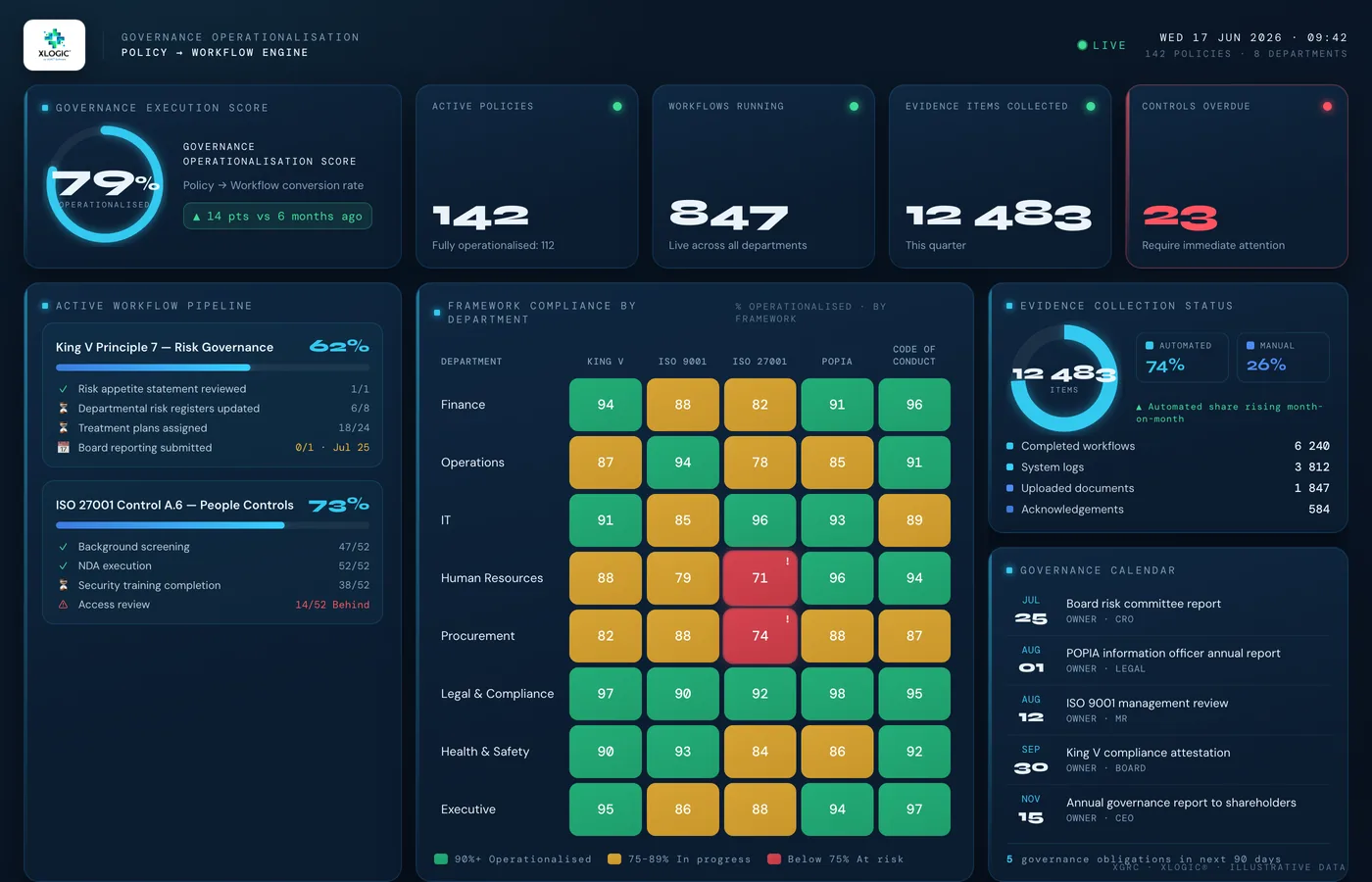
Task: Click King V Principle 7 progress bar
Action: [x=213, y=367]
